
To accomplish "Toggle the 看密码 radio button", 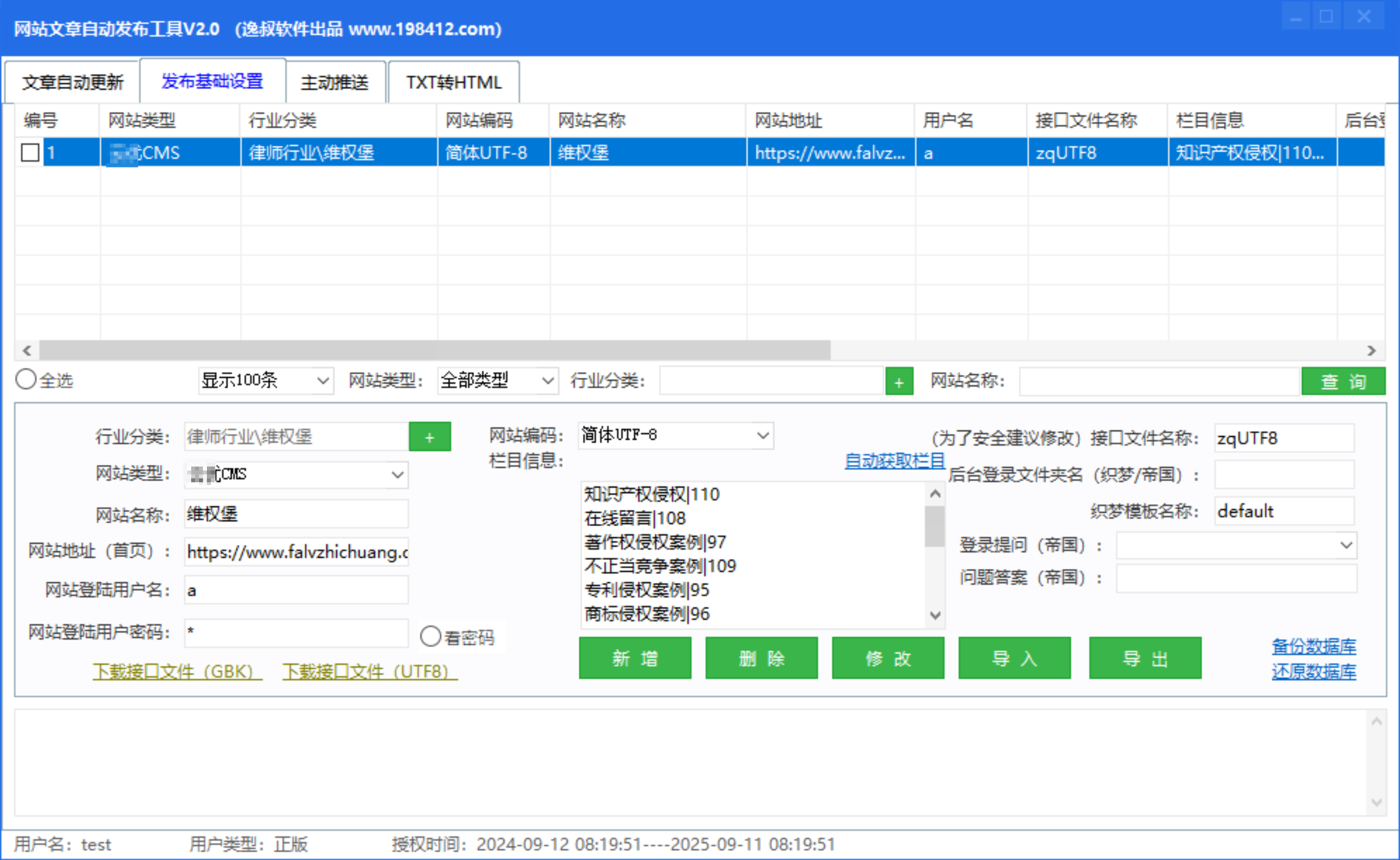I will (430, 636).
